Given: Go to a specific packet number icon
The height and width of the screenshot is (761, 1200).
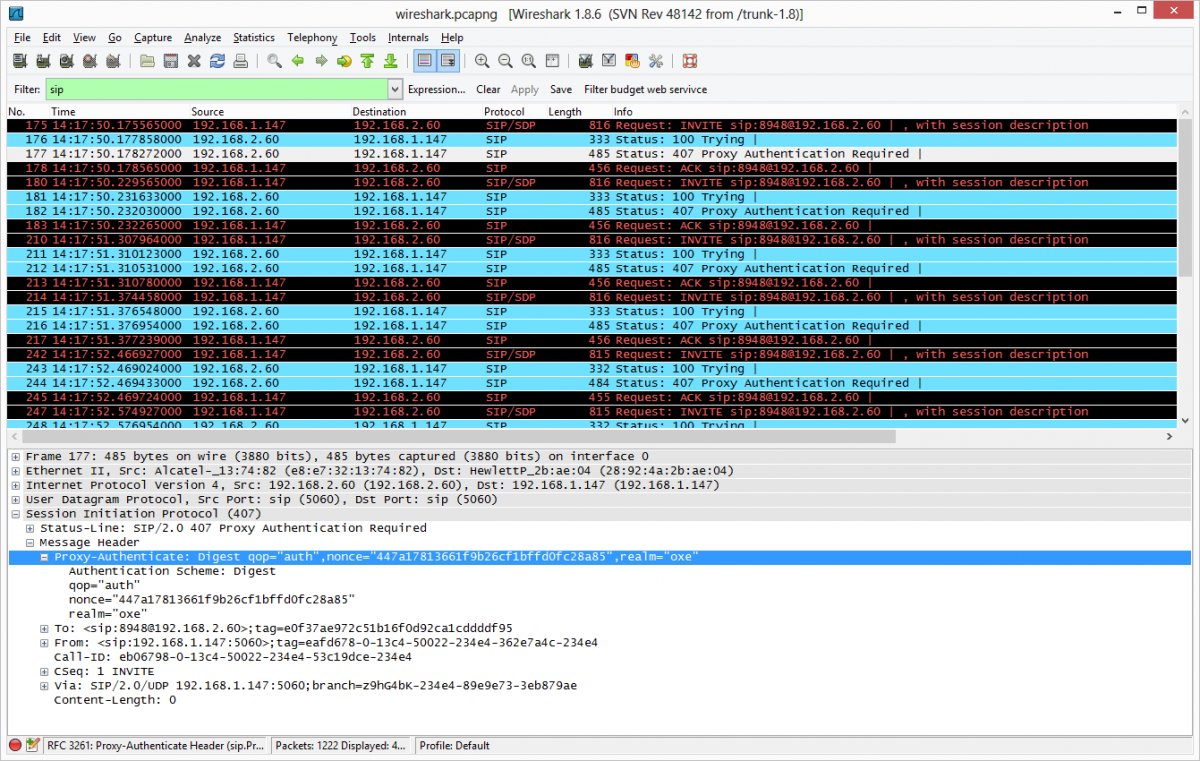Looking at the screenshot, I should coord(344,61).
